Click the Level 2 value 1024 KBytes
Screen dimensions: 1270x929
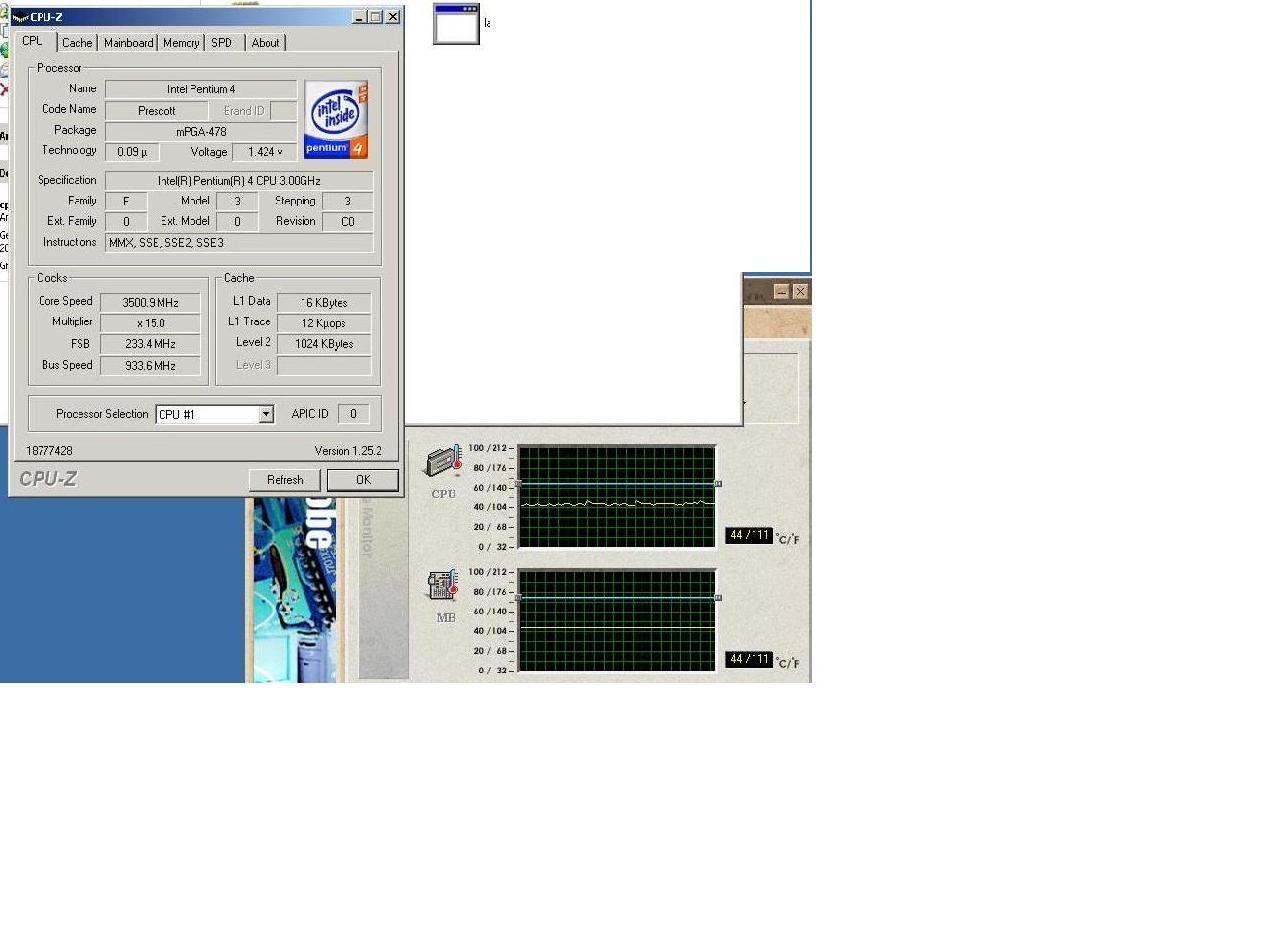click(324, 344)
